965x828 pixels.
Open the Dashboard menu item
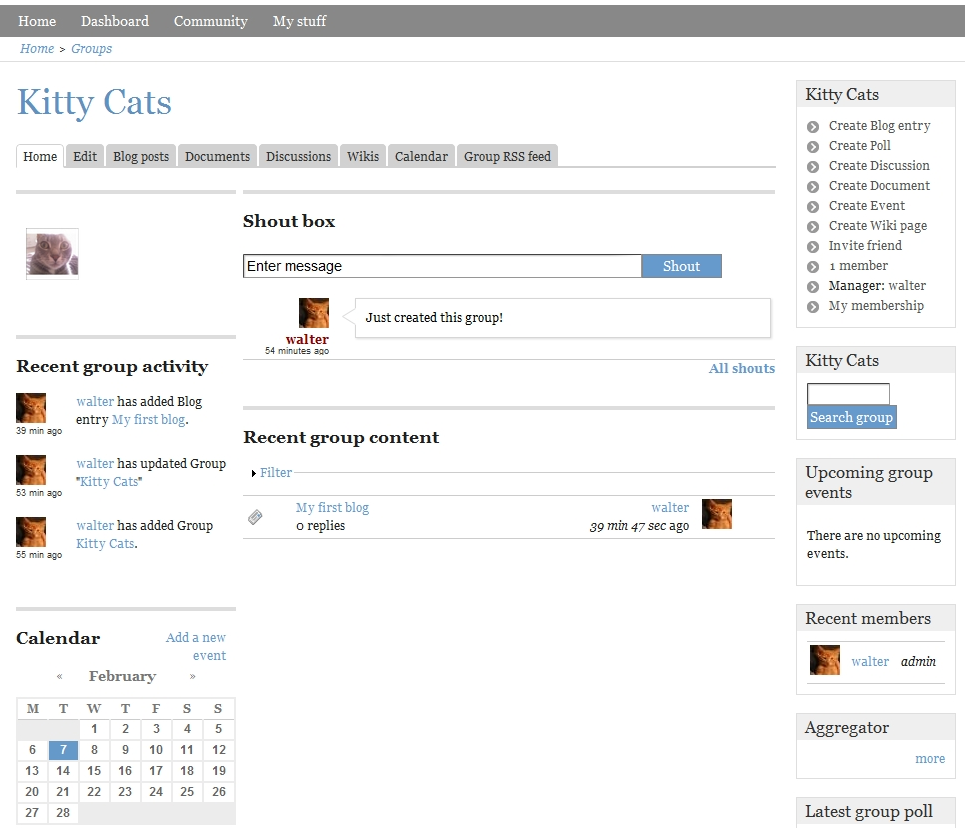(x=115, y=21)
